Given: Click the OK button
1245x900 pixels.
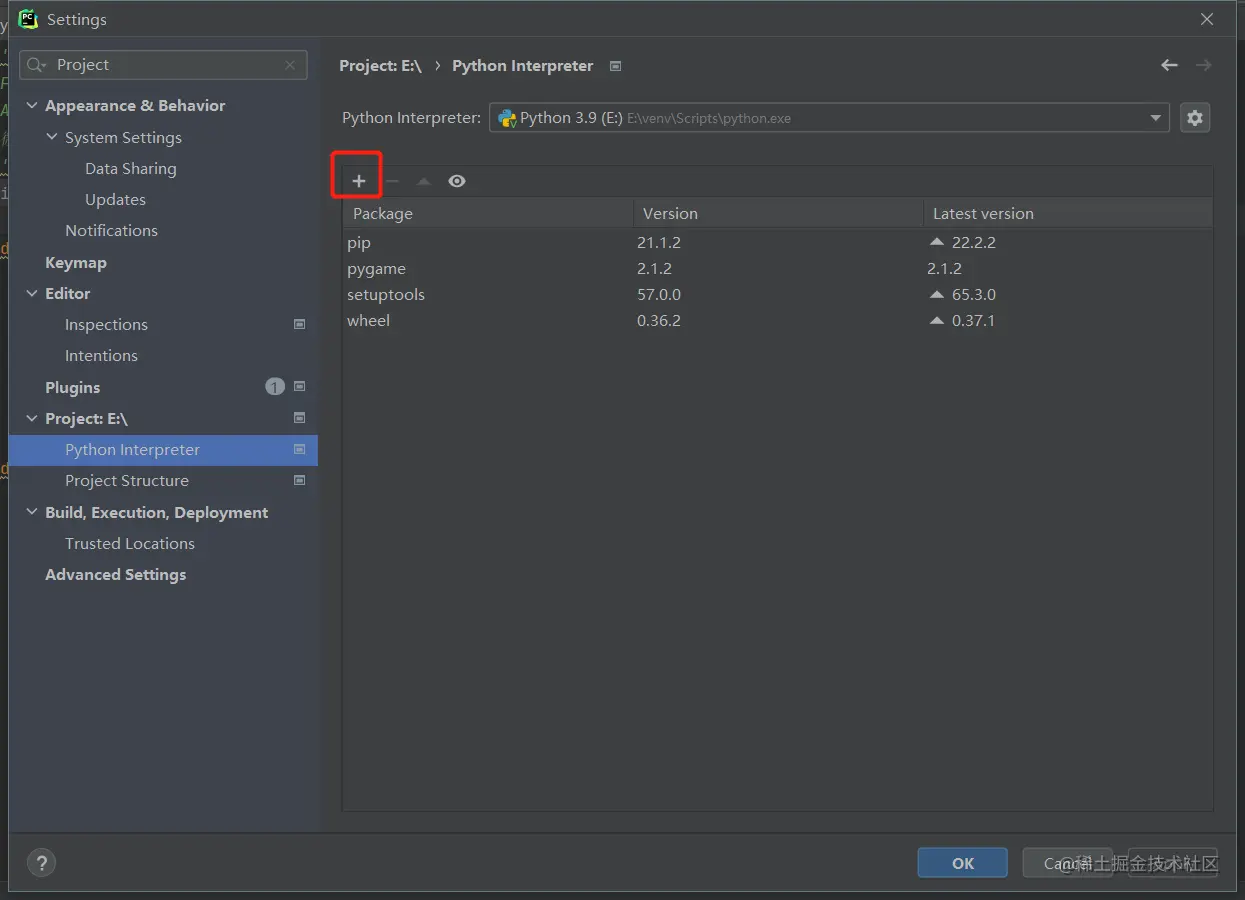Looking at the screenshot, I should pyautogui.click(x=963, y=863).
